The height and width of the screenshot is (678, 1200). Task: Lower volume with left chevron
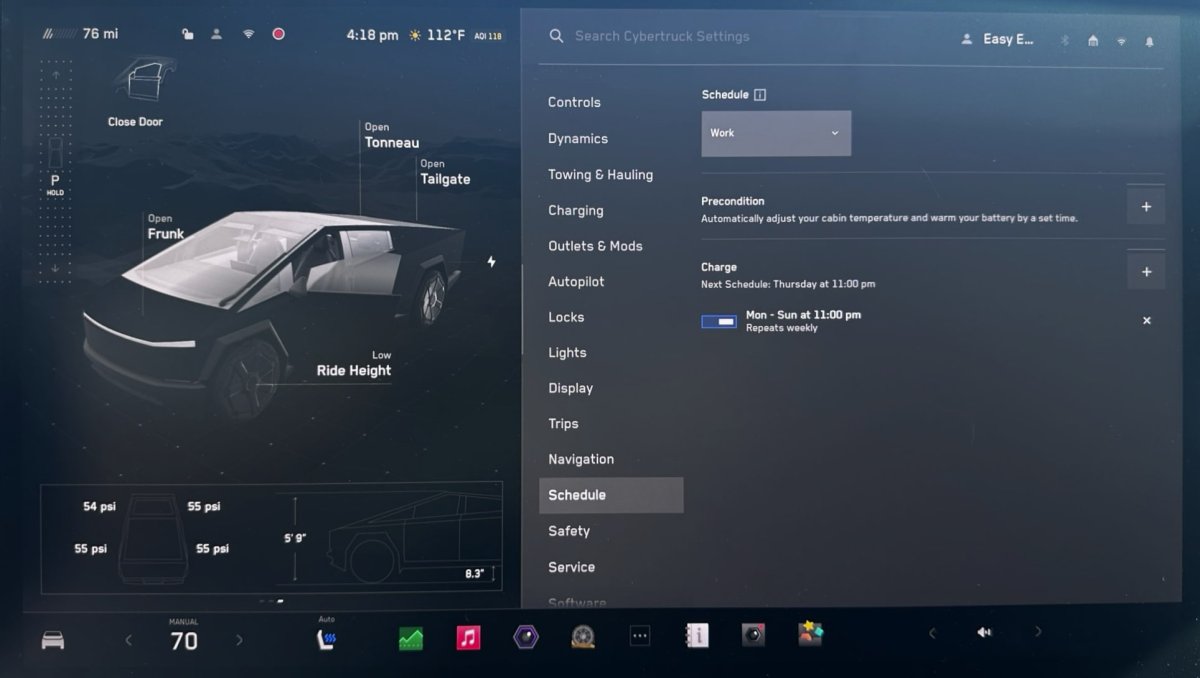[932, 632]
